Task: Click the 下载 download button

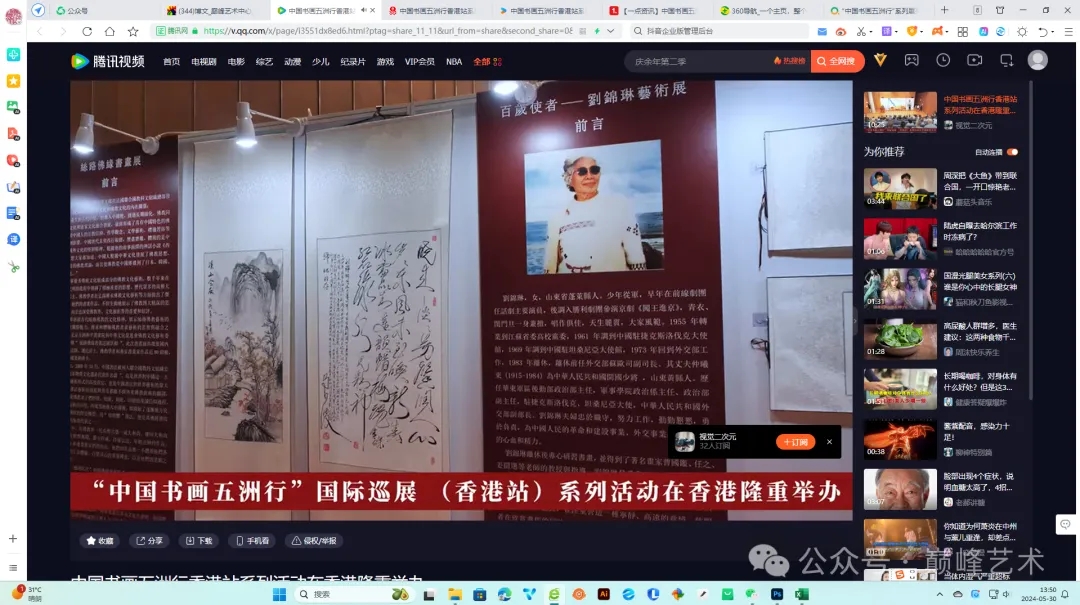Action: (199, 541)
